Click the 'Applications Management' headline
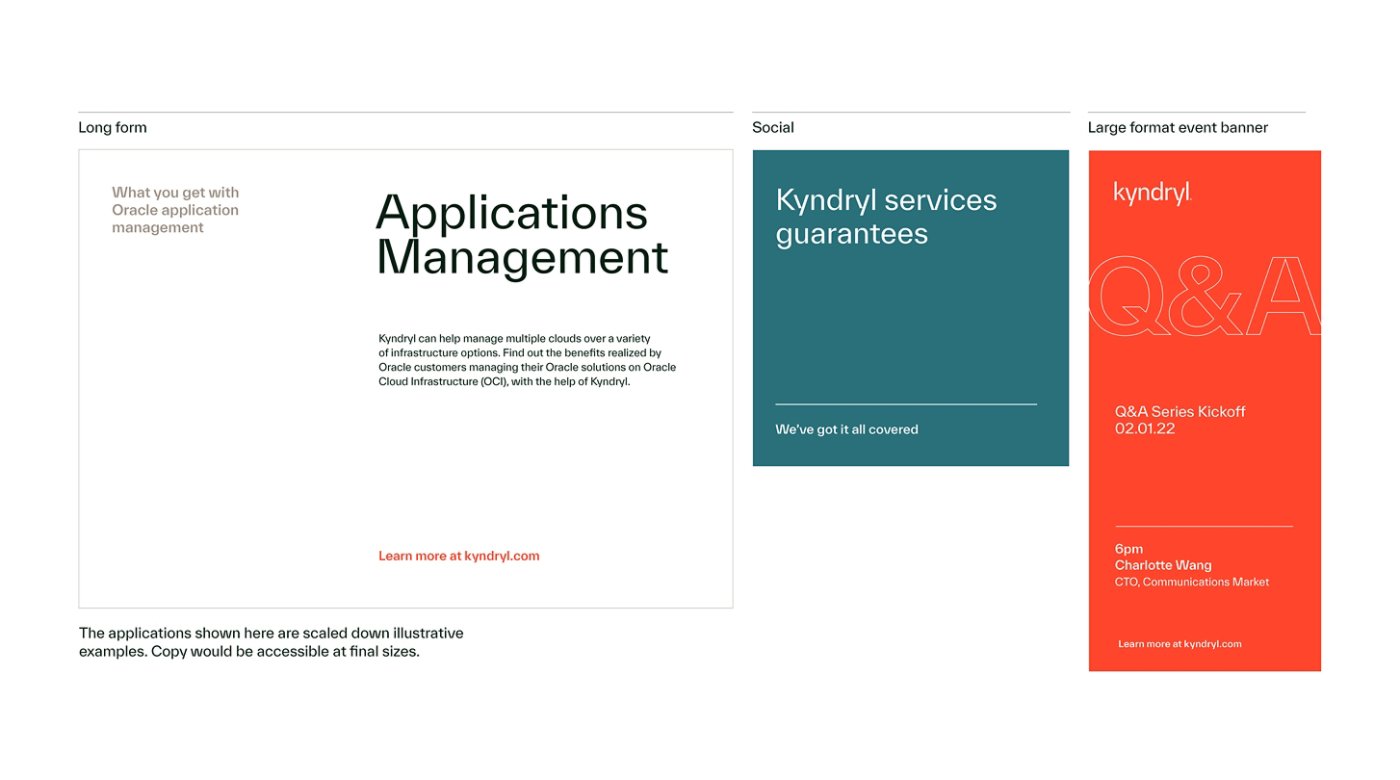This screenshot has height=780, width=1400. coord(520,234)
